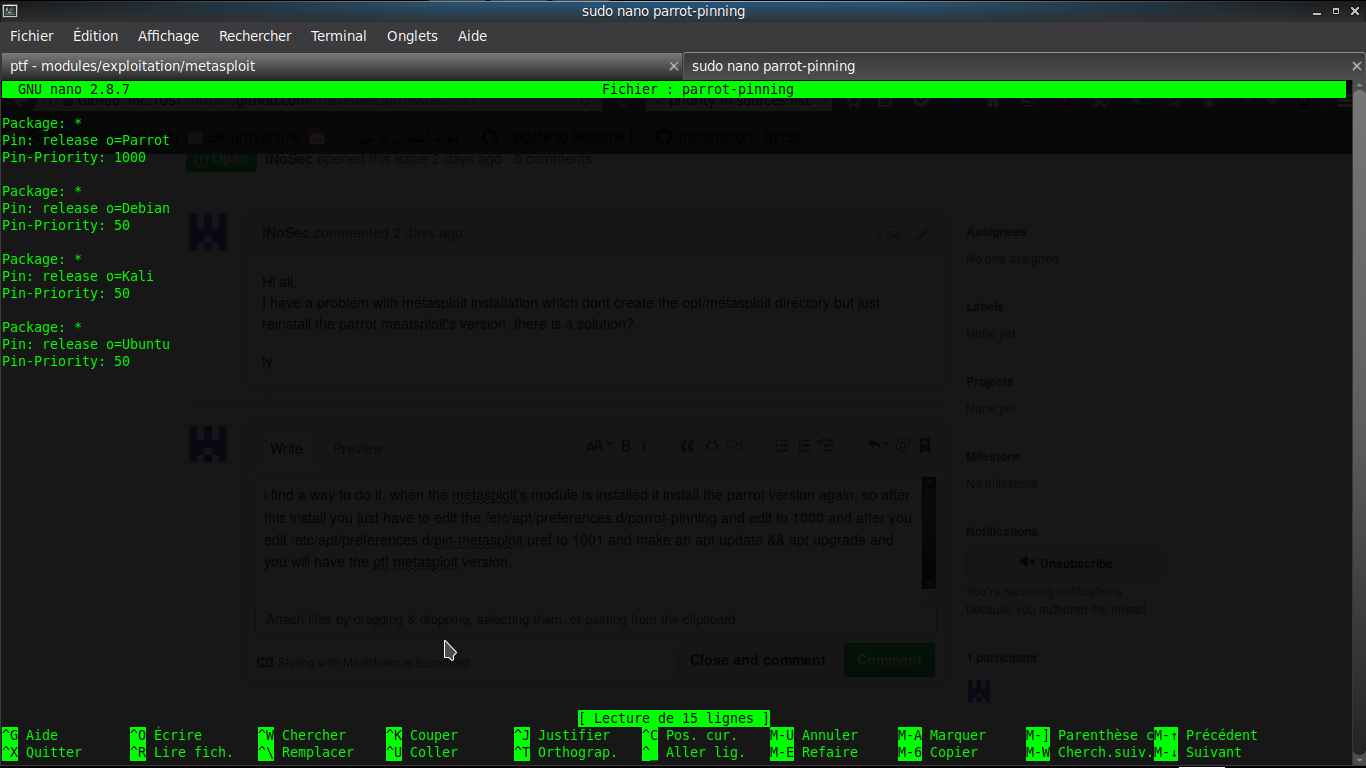Select the bookmark saved reply icon

[925, 446]
